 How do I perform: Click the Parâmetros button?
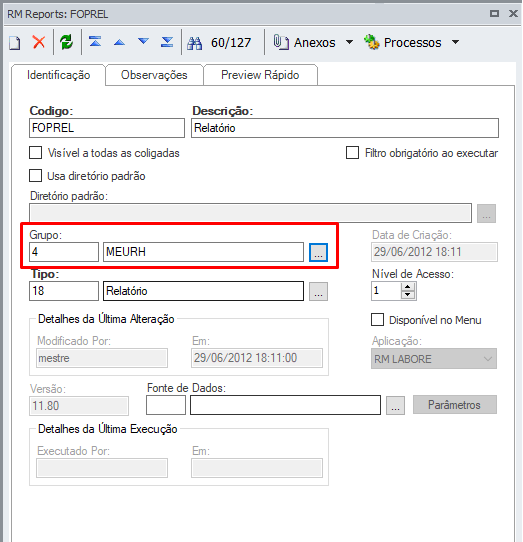pos(455,405)
